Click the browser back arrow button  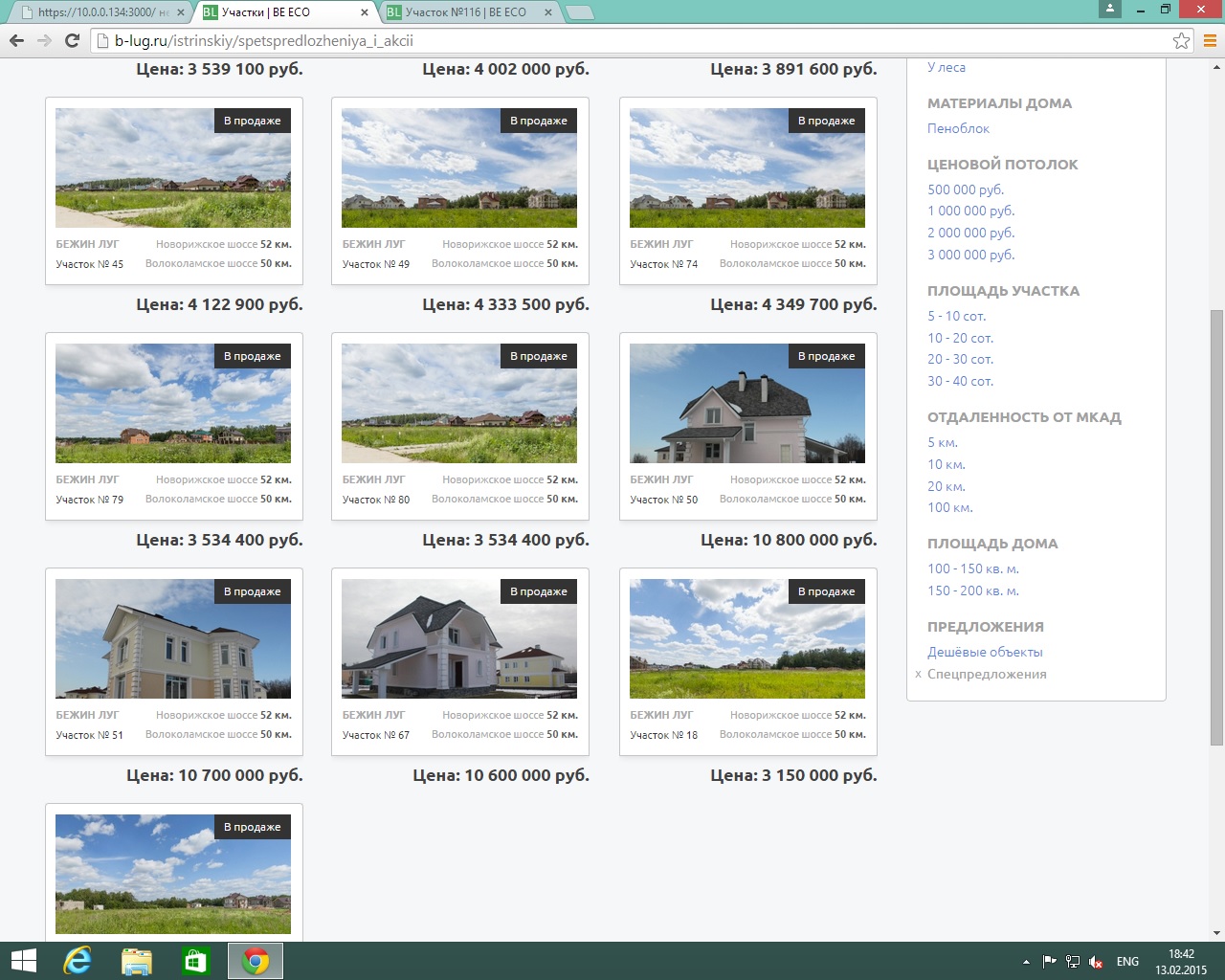[x=16, y=41]
